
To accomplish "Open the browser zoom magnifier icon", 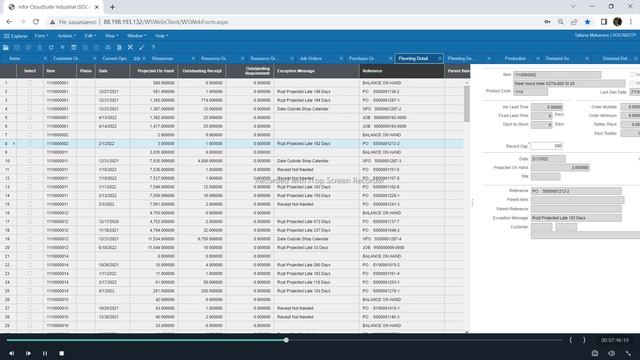I will point(560,22).
